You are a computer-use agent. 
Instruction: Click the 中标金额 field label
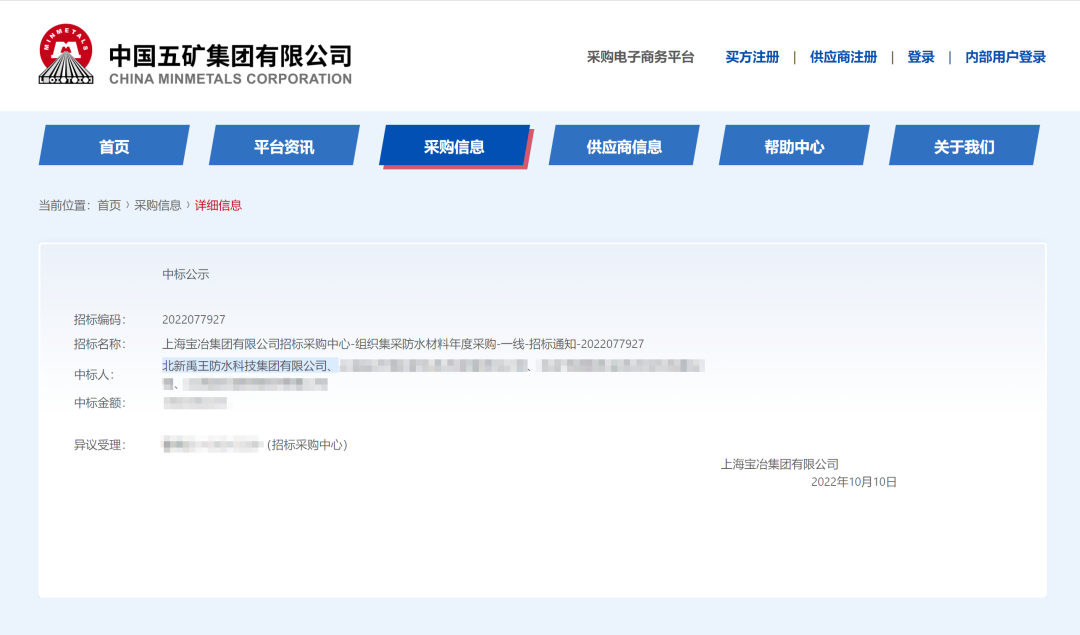pyautogui.click(x=100, y=403)
